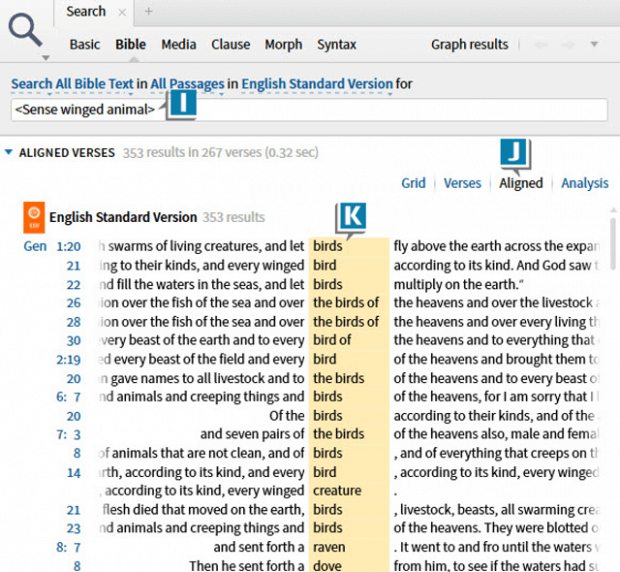Click the orange English Standard Version icon

(34, 216)
